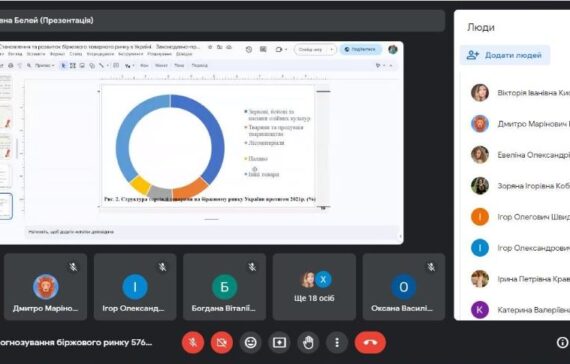Open the Slides comments icon
Screen dimensions: 570x364
[x=263, y=49]
